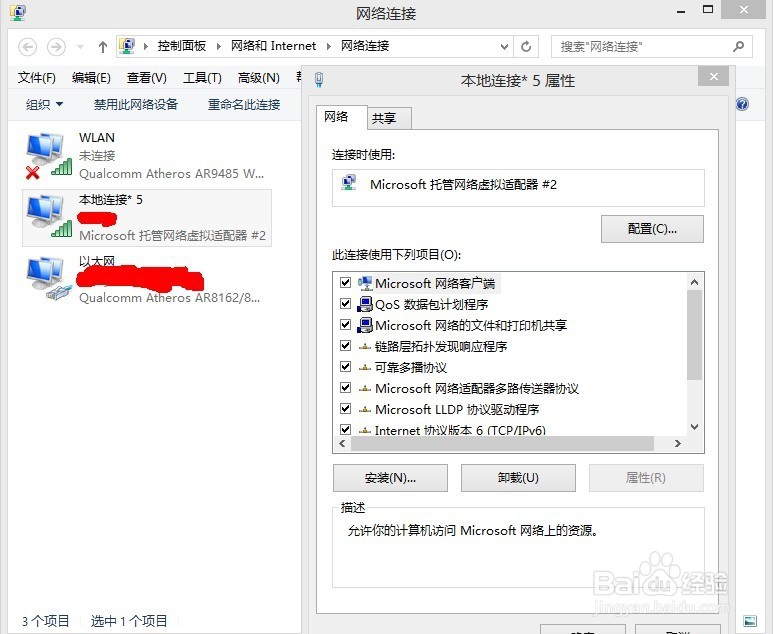Click the horizontal scroll left arrow
773x634 pixels.
[x=342, y=443]
